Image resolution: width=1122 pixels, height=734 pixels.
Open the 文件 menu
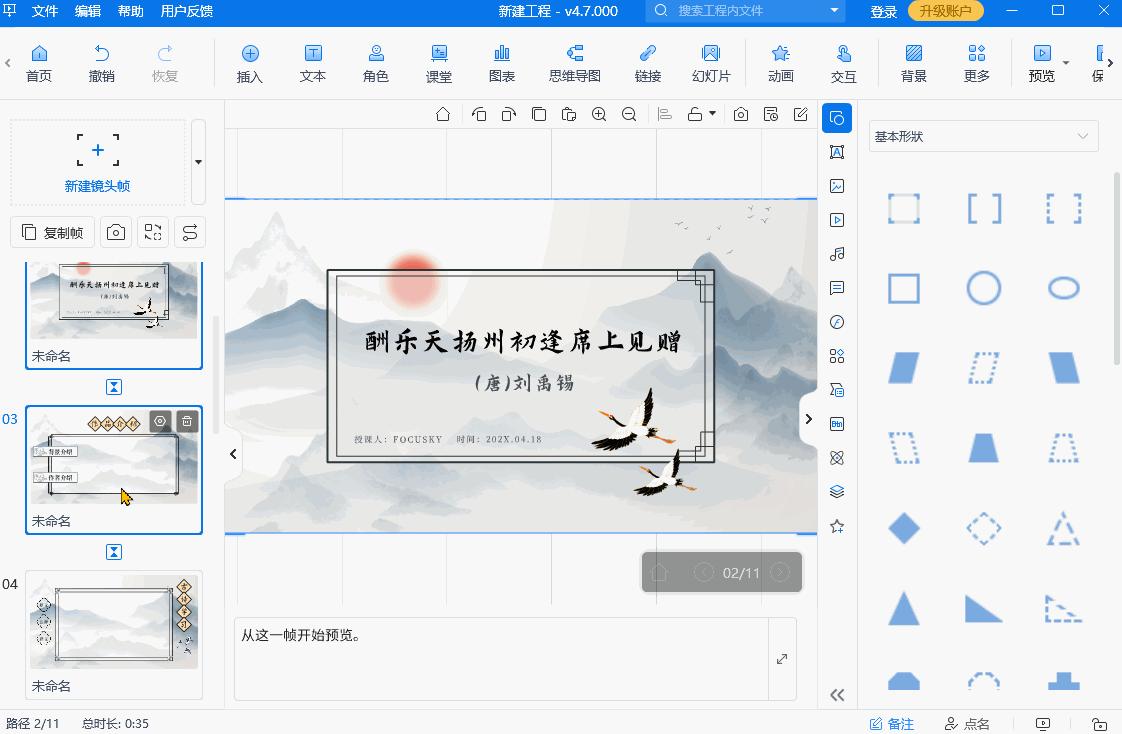pos(45,12)
